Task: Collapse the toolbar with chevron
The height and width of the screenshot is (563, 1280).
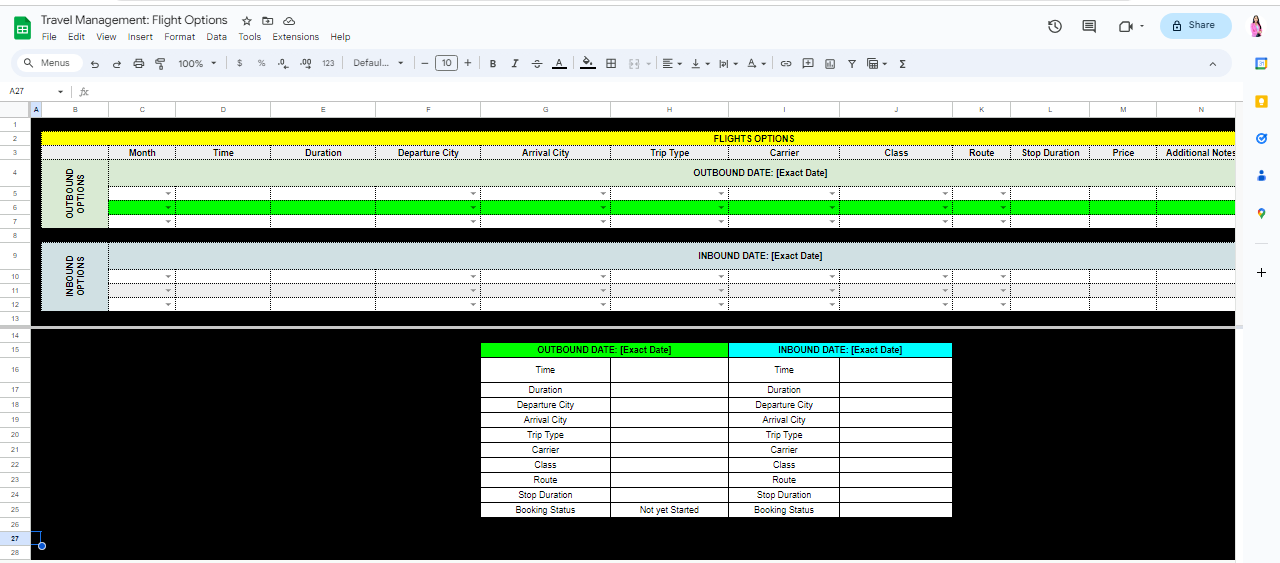Action: (x=1213, y=63)
